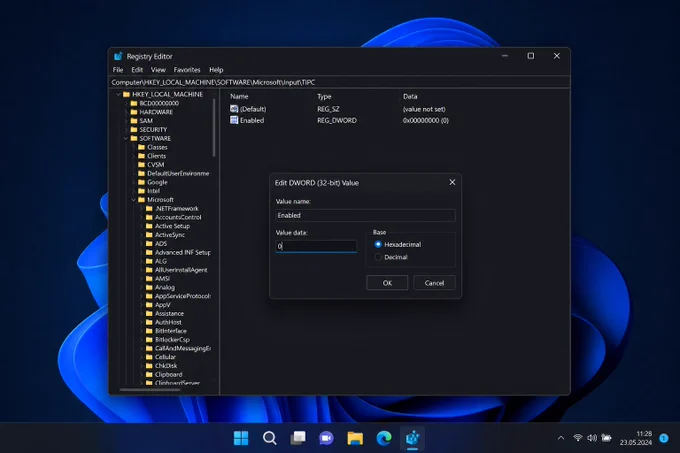Cancel the Edit DWORD dialog
This screenshot has height=453, width=680.
pyautogui.click(x=434, y=283)
